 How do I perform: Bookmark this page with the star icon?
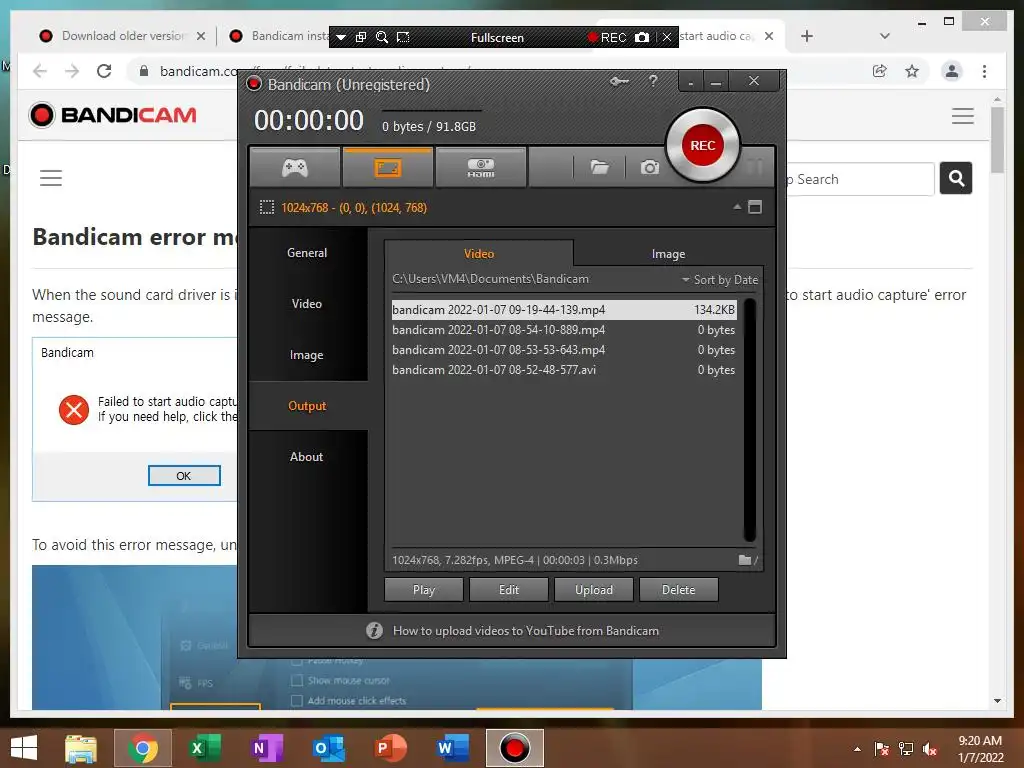tap(912, 71)
